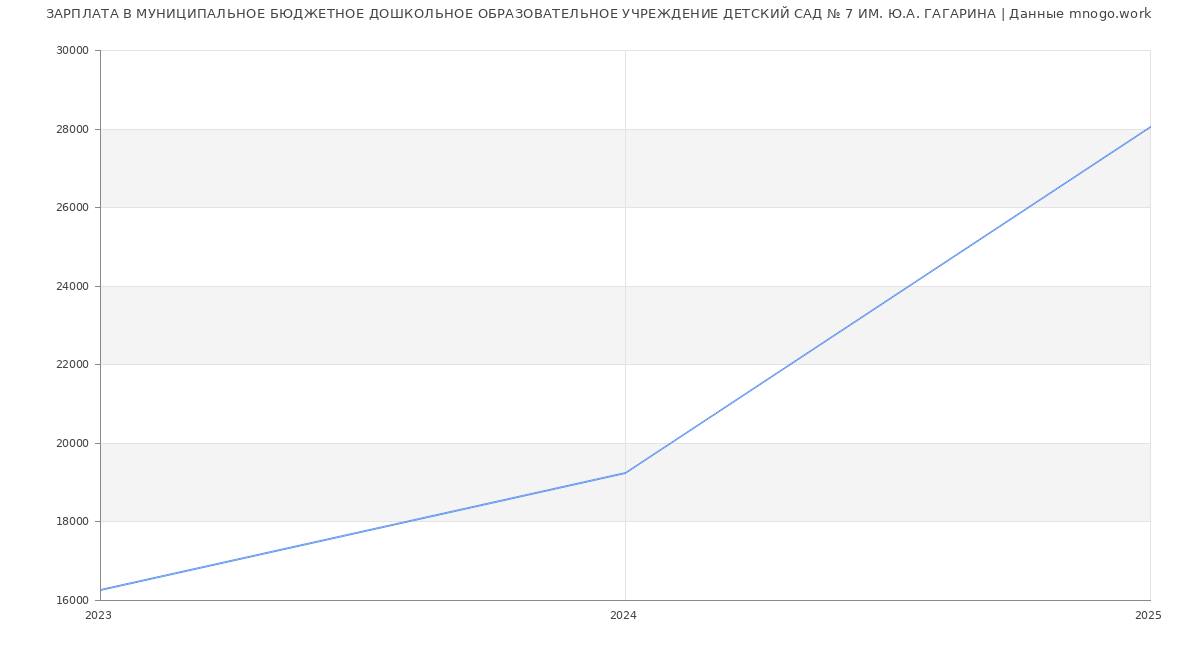Click the line's data point at 2025

[x=1149, y=127]
